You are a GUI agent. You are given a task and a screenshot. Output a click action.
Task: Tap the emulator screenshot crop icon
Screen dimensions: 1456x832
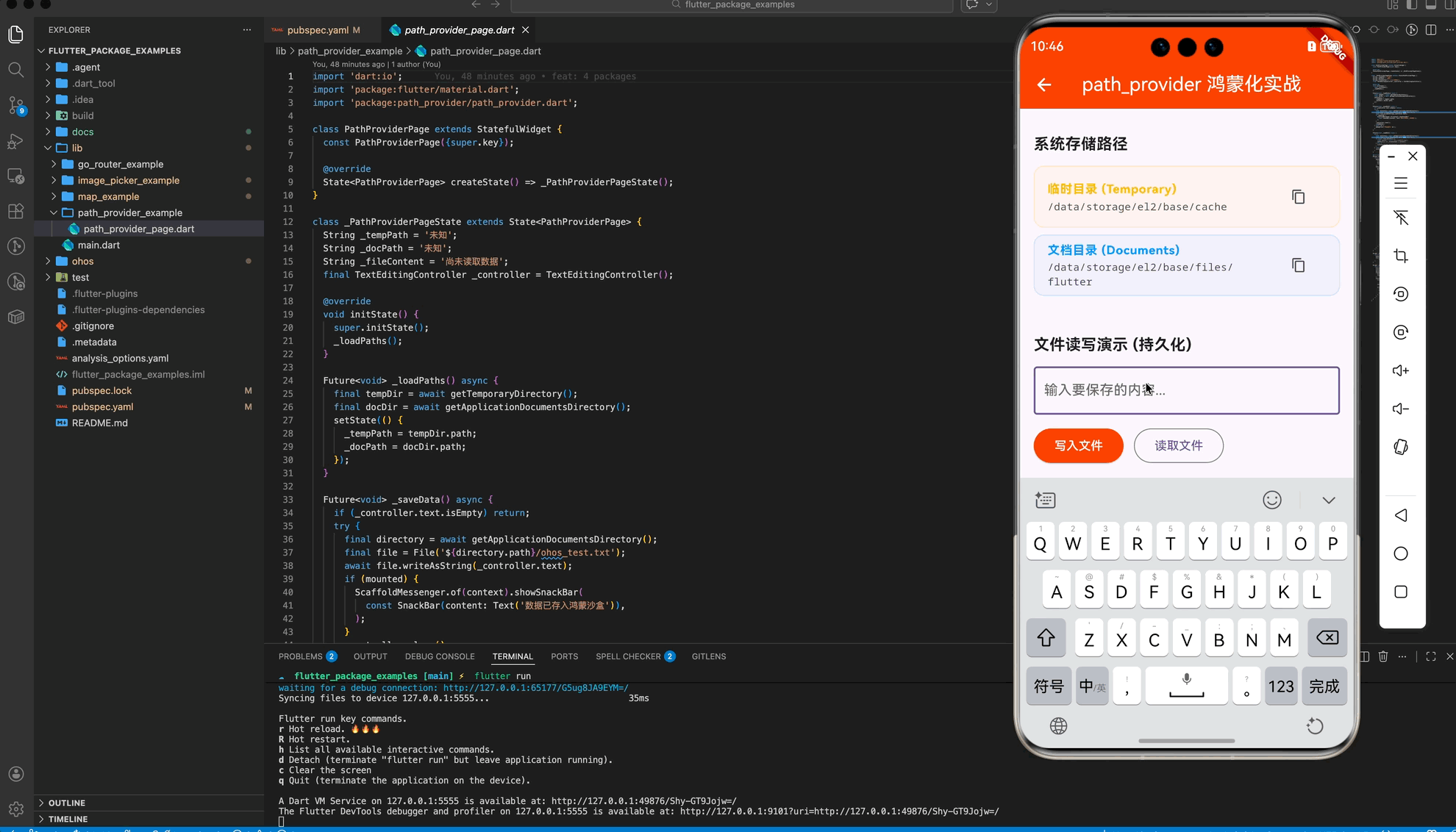point(1400,256)
